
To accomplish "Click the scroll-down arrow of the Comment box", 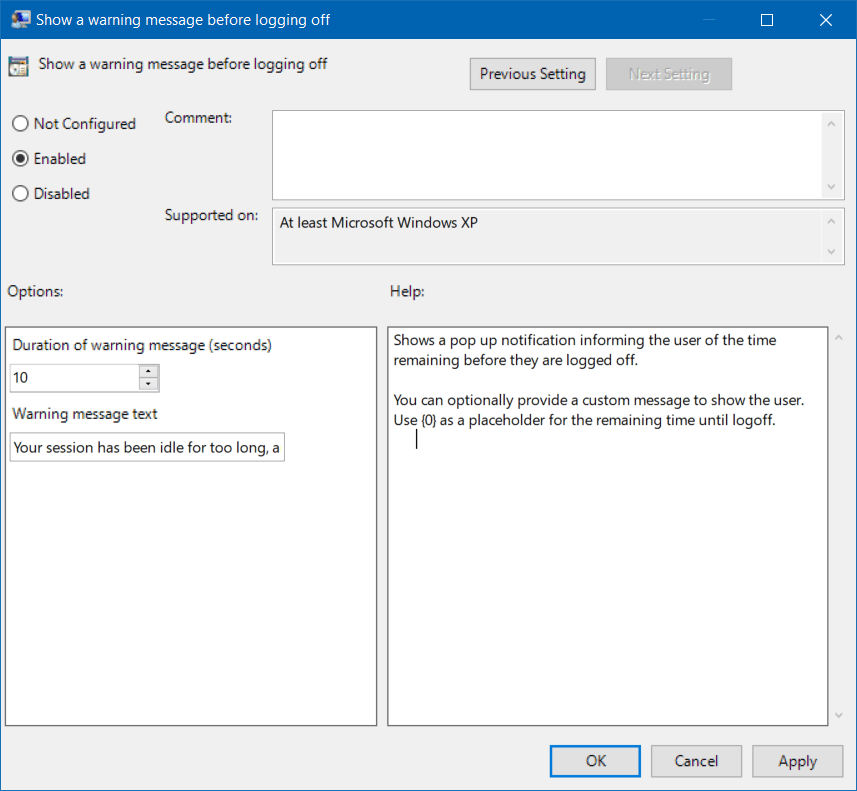I will tap(832, 188).
